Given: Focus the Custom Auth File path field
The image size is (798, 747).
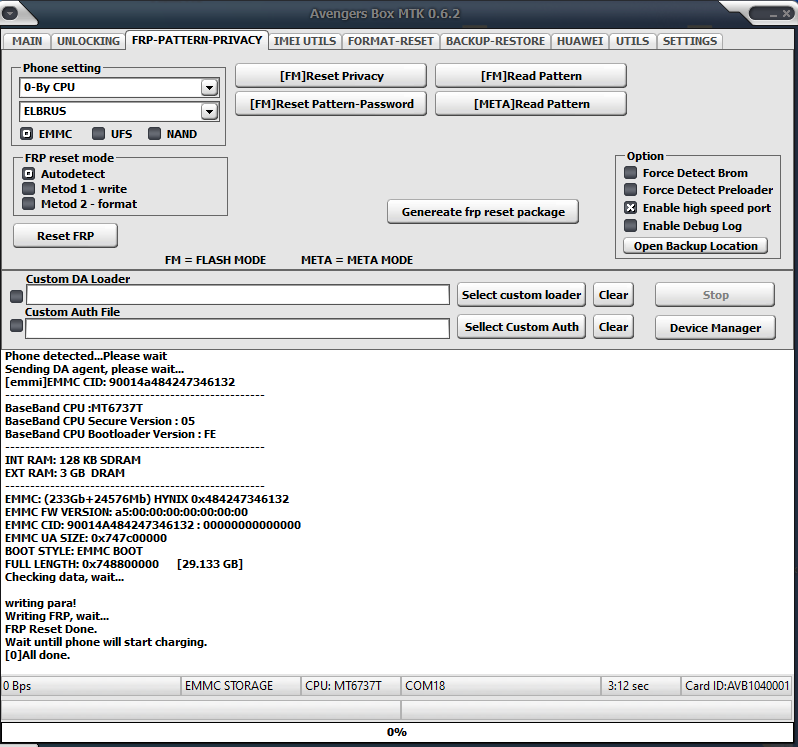Looking at the screenshot, I should pyautogui.click(x=238, y=328).
